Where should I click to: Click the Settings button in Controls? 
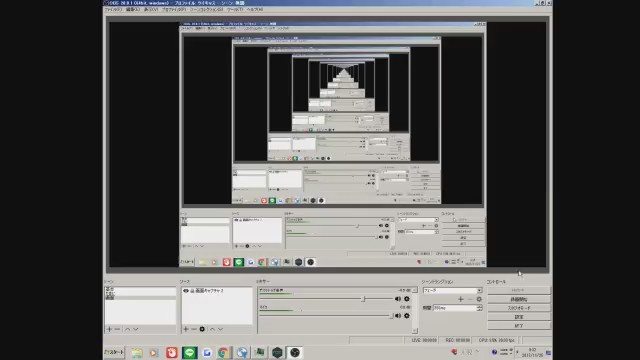[519, 317]
